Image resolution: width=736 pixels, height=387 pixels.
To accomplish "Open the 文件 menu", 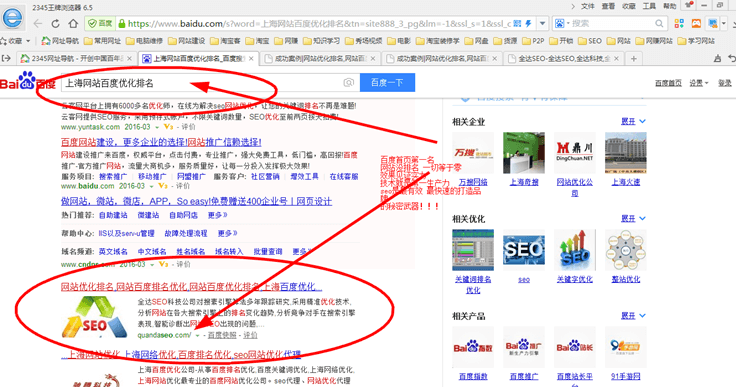I will [588, 6].
